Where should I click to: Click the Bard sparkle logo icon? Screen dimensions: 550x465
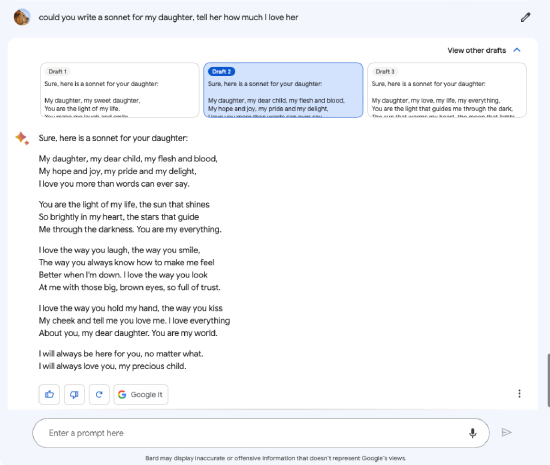pos(22,138)
